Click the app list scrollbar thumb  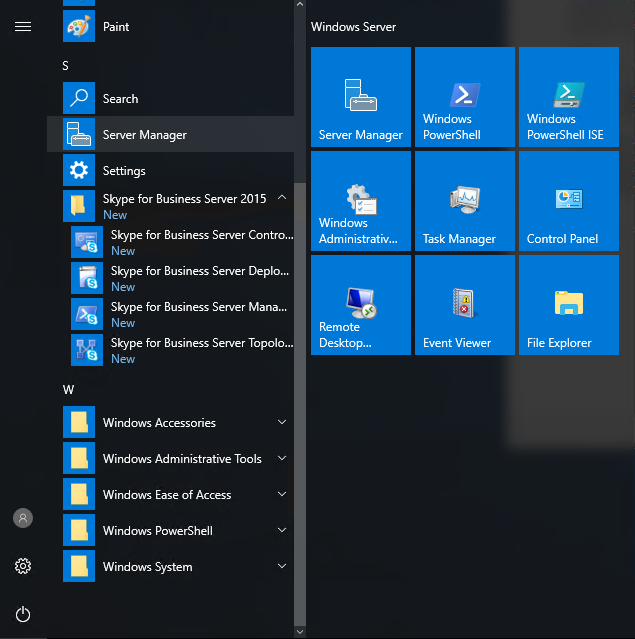(x=300, y=404)
